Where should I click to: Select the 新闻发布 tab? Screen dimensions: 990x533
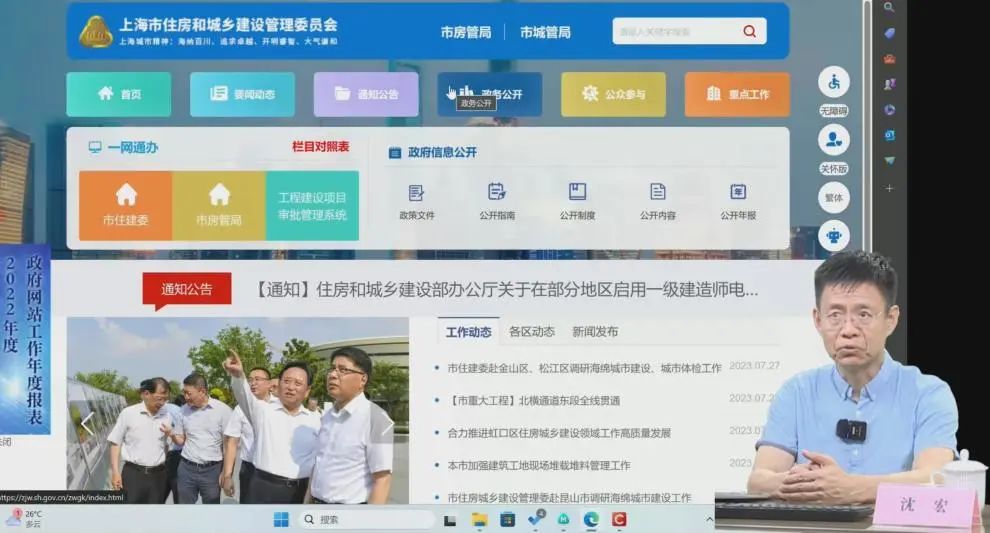pos(595,332)
